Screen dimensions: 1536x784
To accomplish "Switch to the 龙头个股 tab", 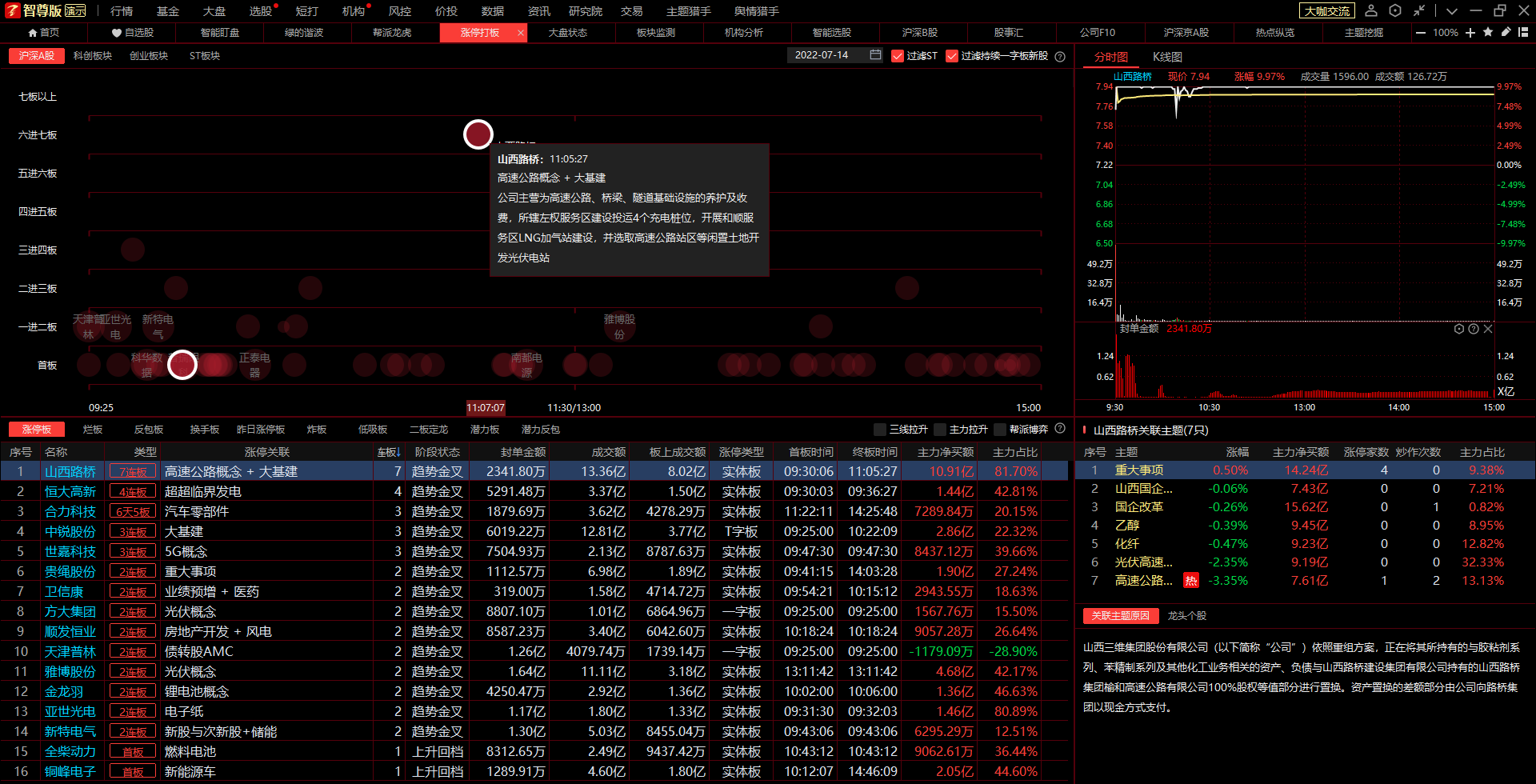I will (x=1187, y=616).
